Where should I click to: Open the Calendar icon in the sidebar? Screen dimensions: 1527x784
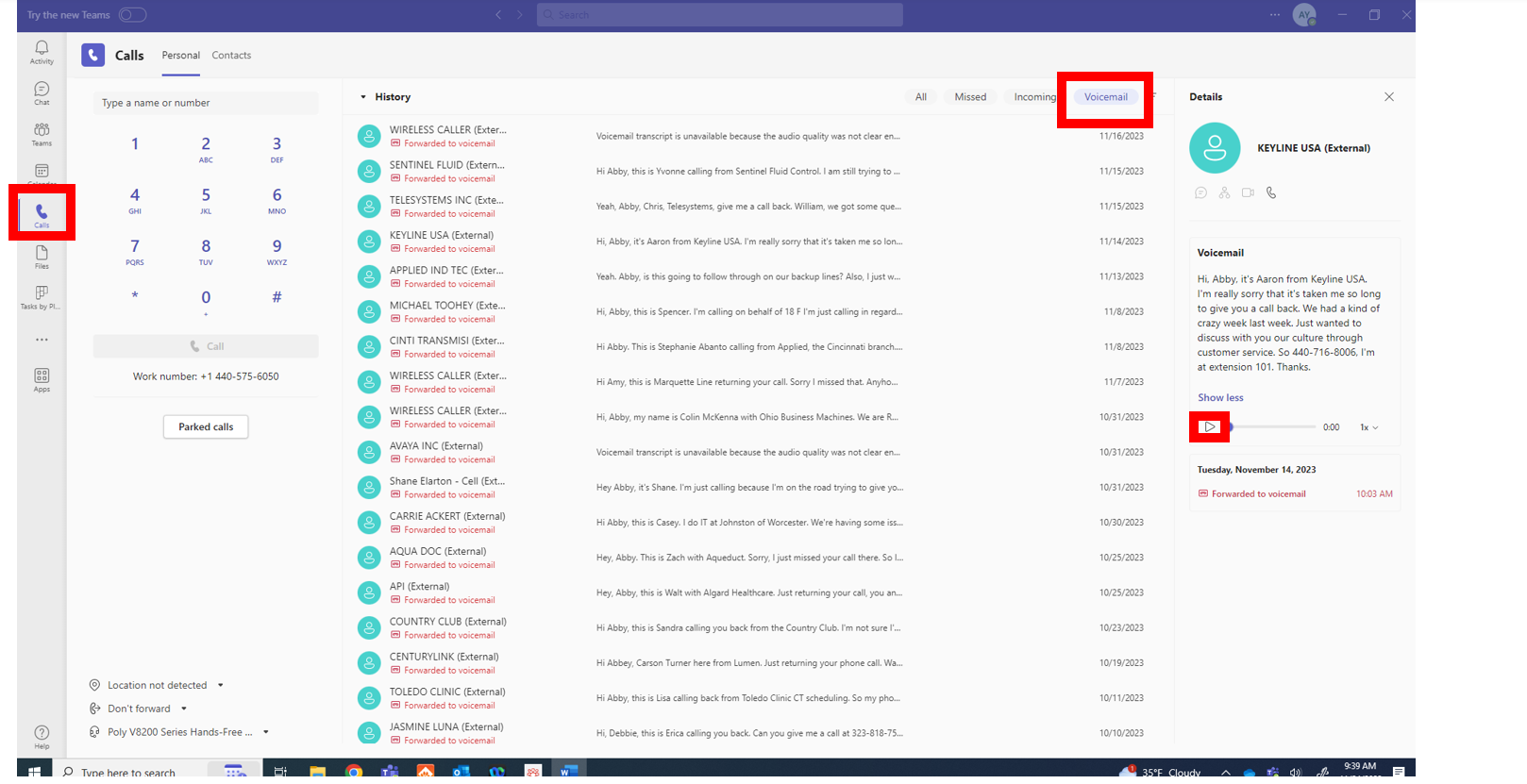tap(42, 173)
